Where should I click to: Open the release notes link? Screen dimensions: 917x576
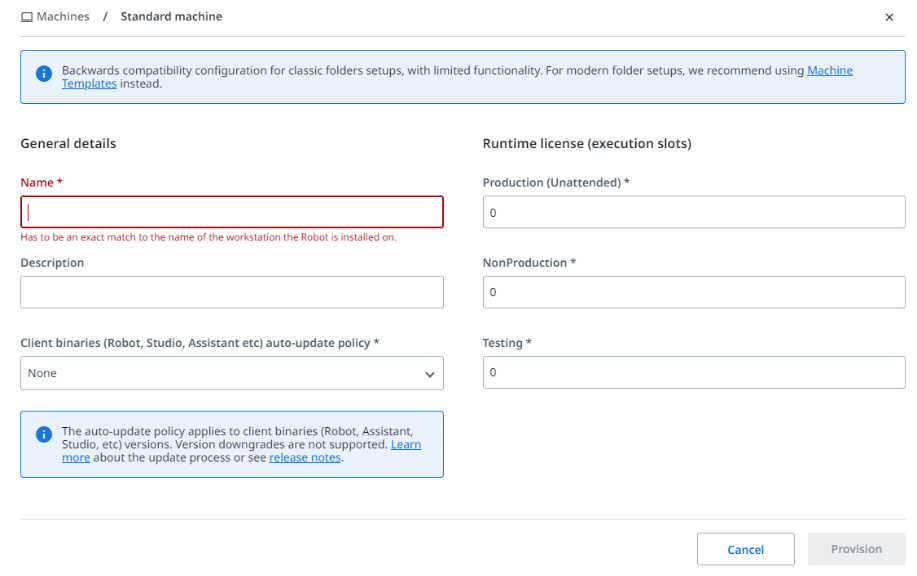pyautogui.click(x=305, y=457)
